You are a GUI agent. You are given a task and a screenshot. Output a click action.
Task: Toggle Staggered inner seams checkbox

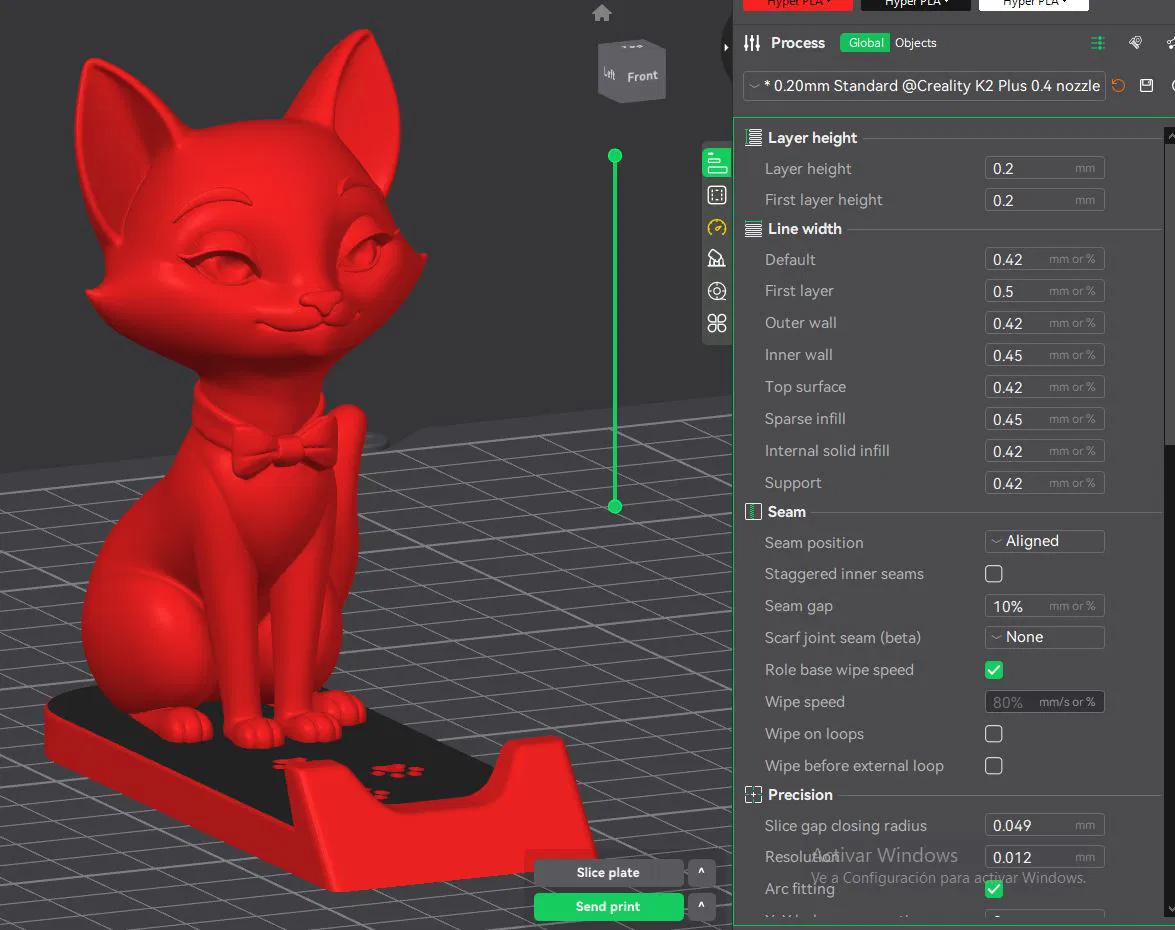point(994,574)
